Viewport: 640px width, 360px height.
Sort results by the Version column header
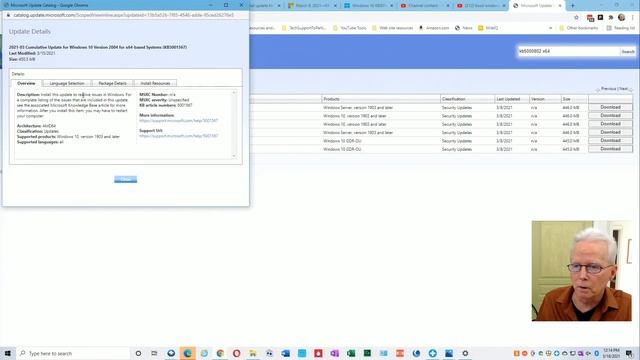tap(545, 99)
